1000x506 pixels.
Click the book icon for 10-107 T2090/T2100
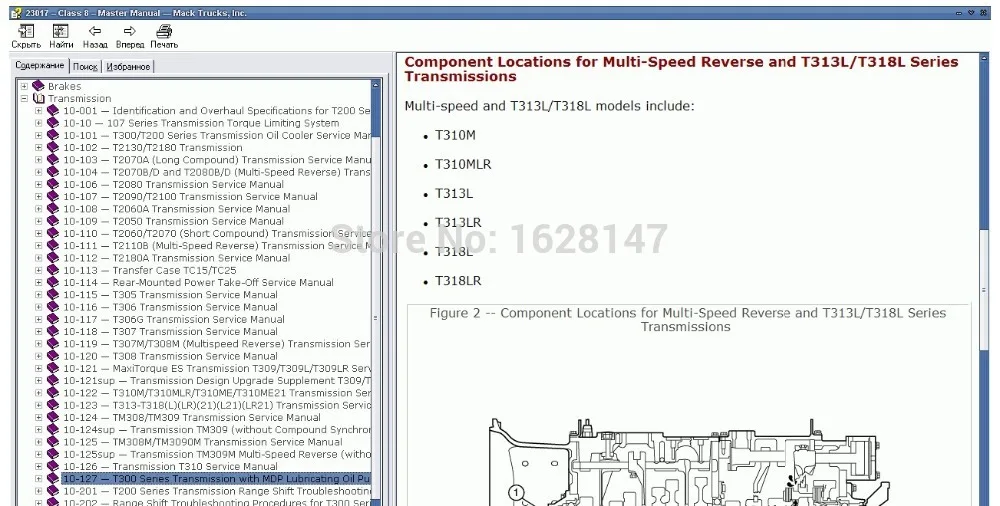[x=53, y=197]
